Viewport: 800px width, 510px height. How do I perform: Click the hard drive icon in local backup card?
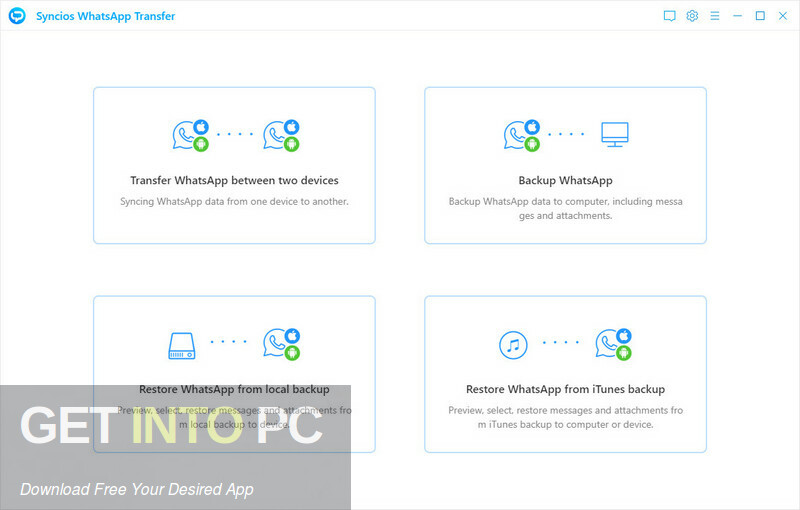tap(182, 346)
